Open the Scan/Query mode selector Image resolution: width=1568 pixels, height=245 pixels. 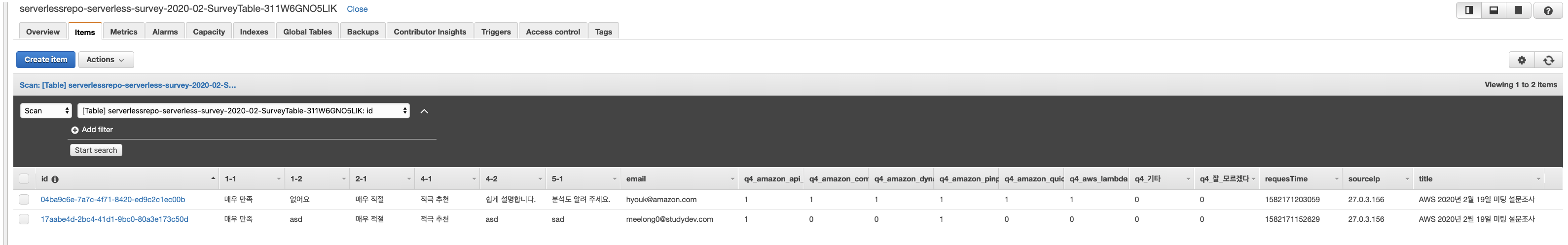(46, 110)
